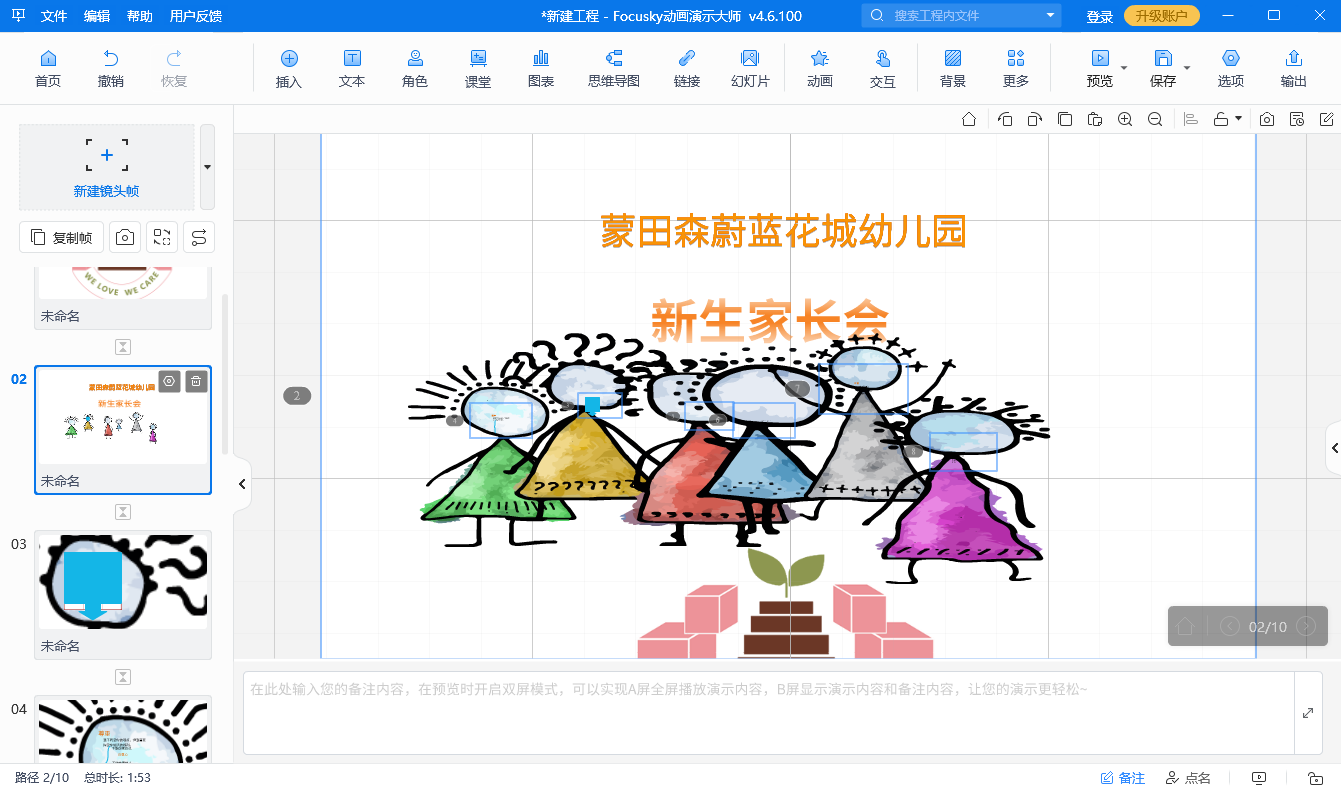Expand the new frame type dropdown
Viewport: 1341px width, 787px height.
click(207, 167)
